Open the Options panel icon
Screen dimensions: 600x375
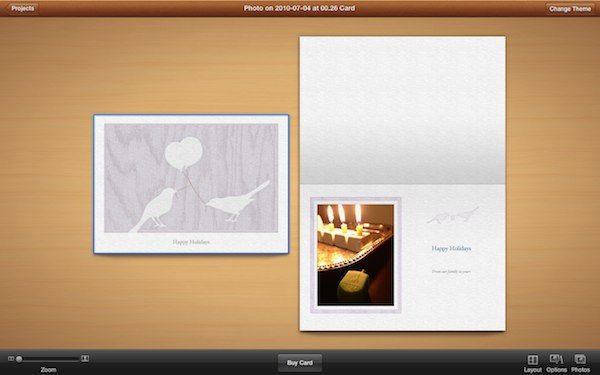coord(556,360)
